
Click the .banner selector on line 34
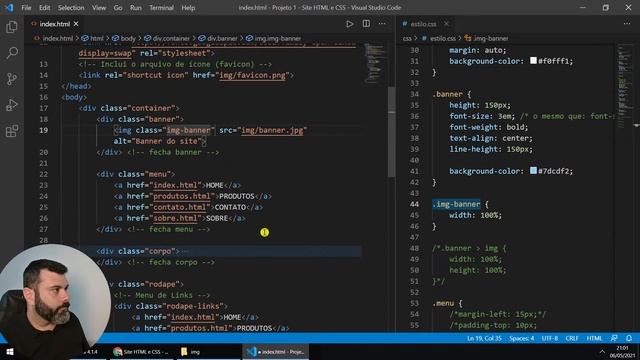(447, 94)
